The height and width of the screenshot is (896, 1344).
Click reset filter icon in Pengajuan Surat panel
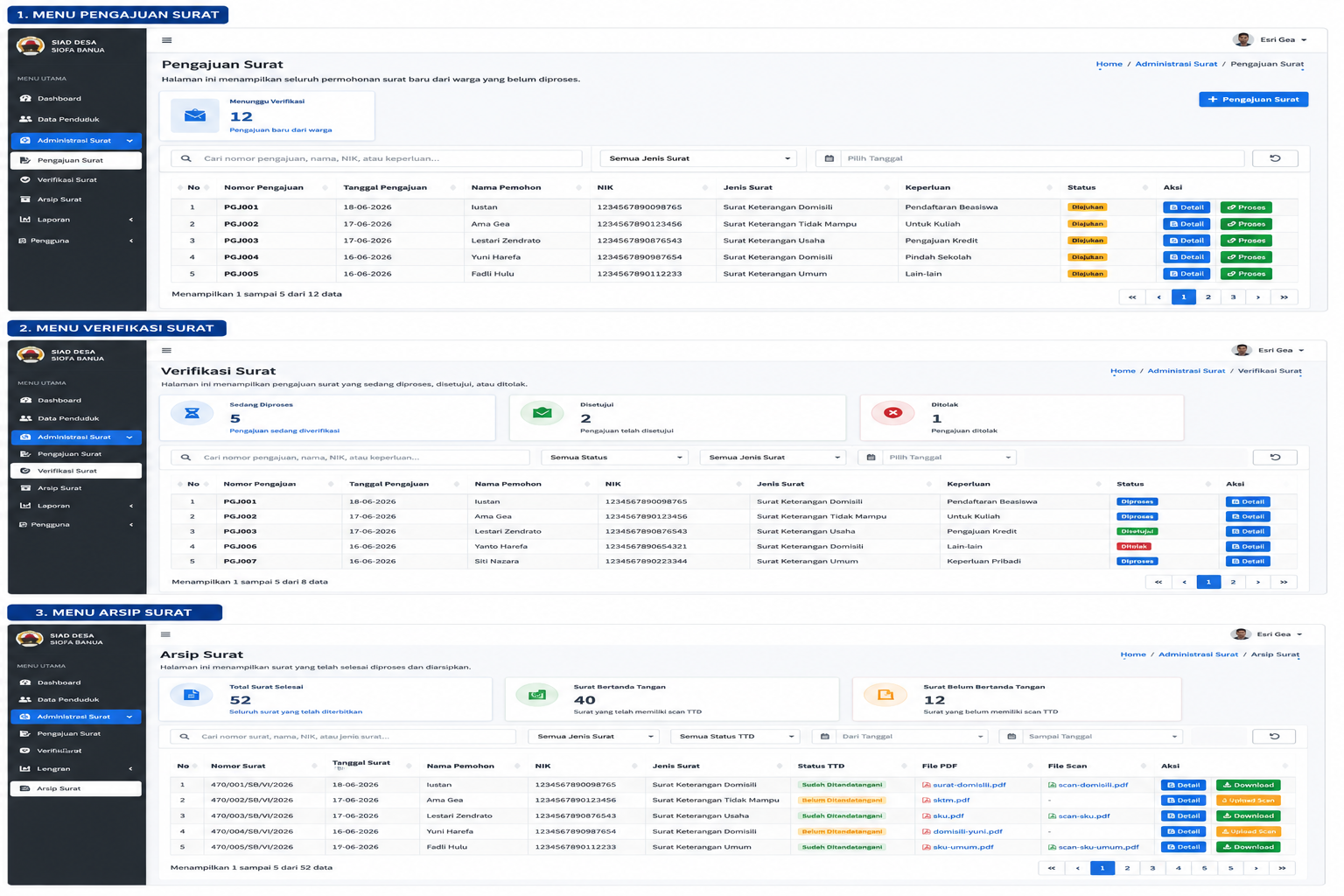1275,158
